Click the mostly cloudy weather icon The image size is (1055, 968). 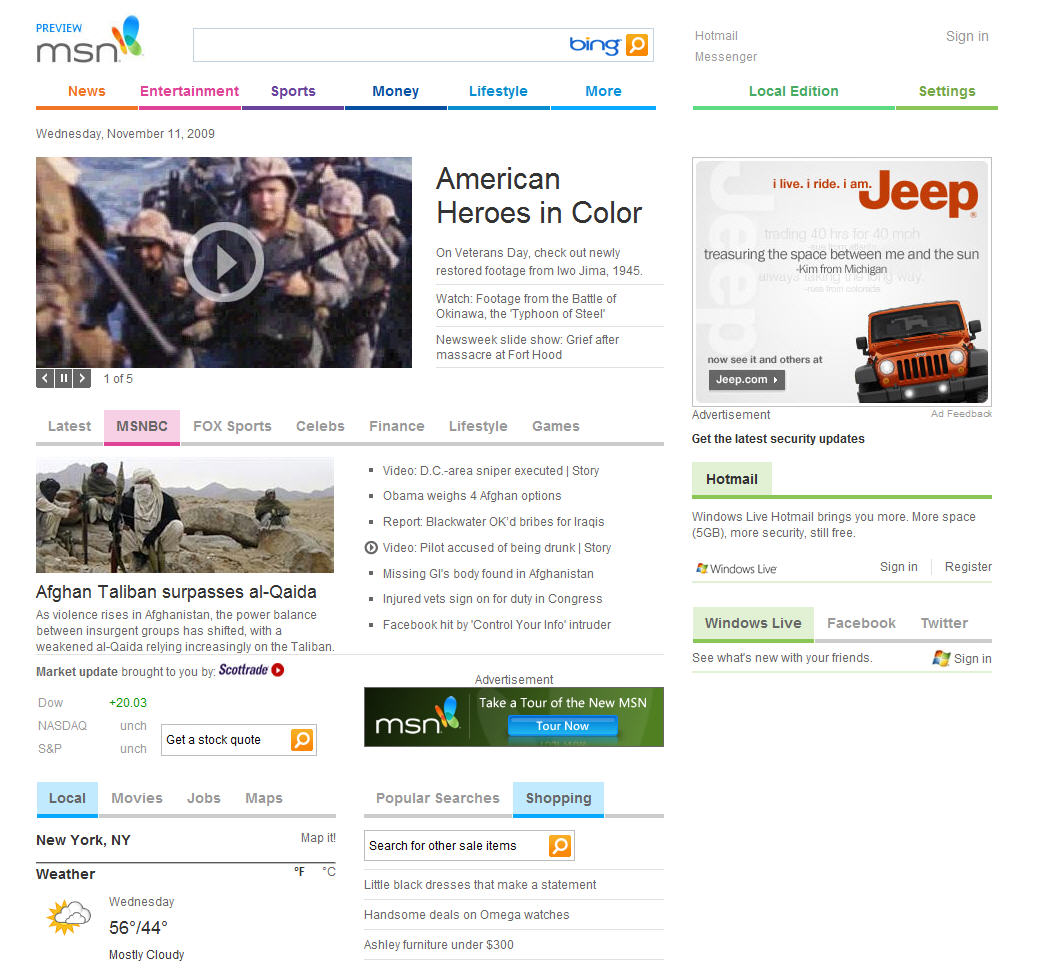pyautogui.click(x=69, y=916)
